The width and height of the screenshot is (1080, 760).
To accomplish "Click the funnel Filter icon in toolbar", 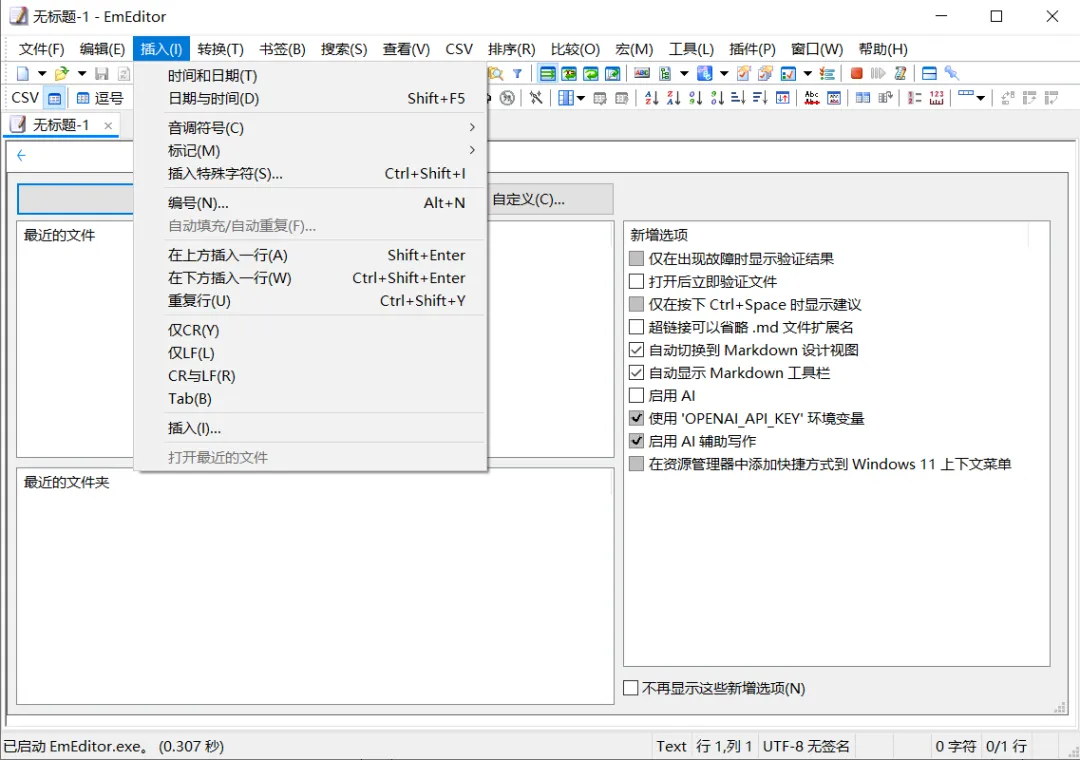I will pyautogui.click(x=517, y=73).
